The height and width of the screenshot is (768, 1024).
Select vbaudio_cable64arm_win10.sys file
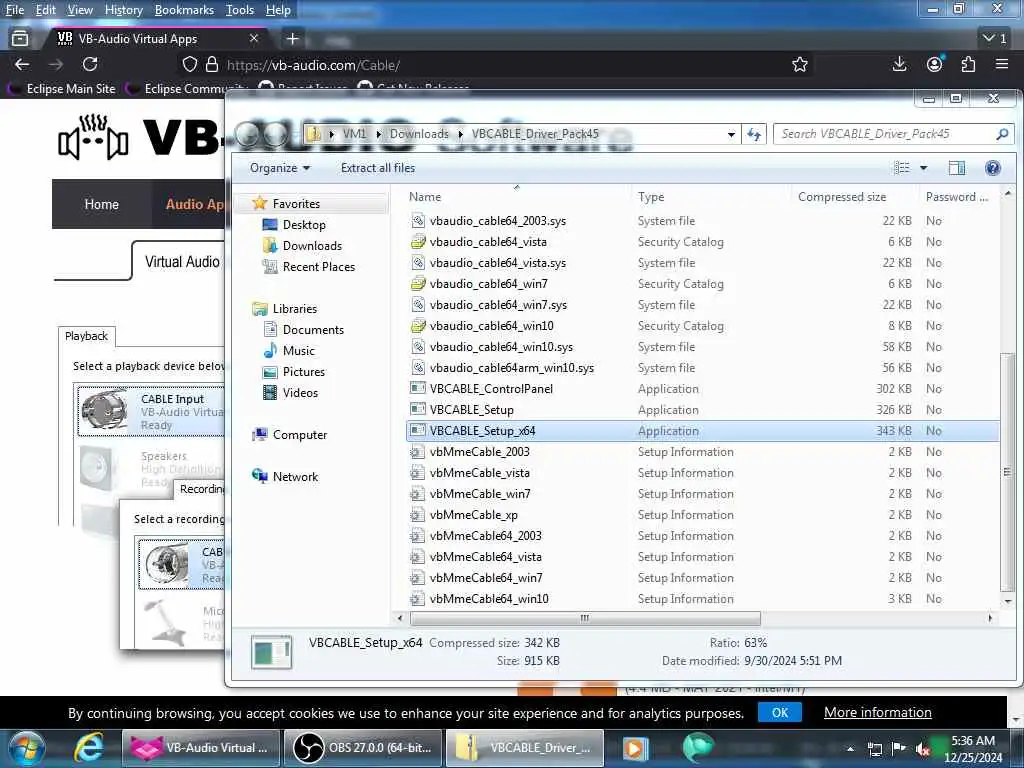click(511, 368)
